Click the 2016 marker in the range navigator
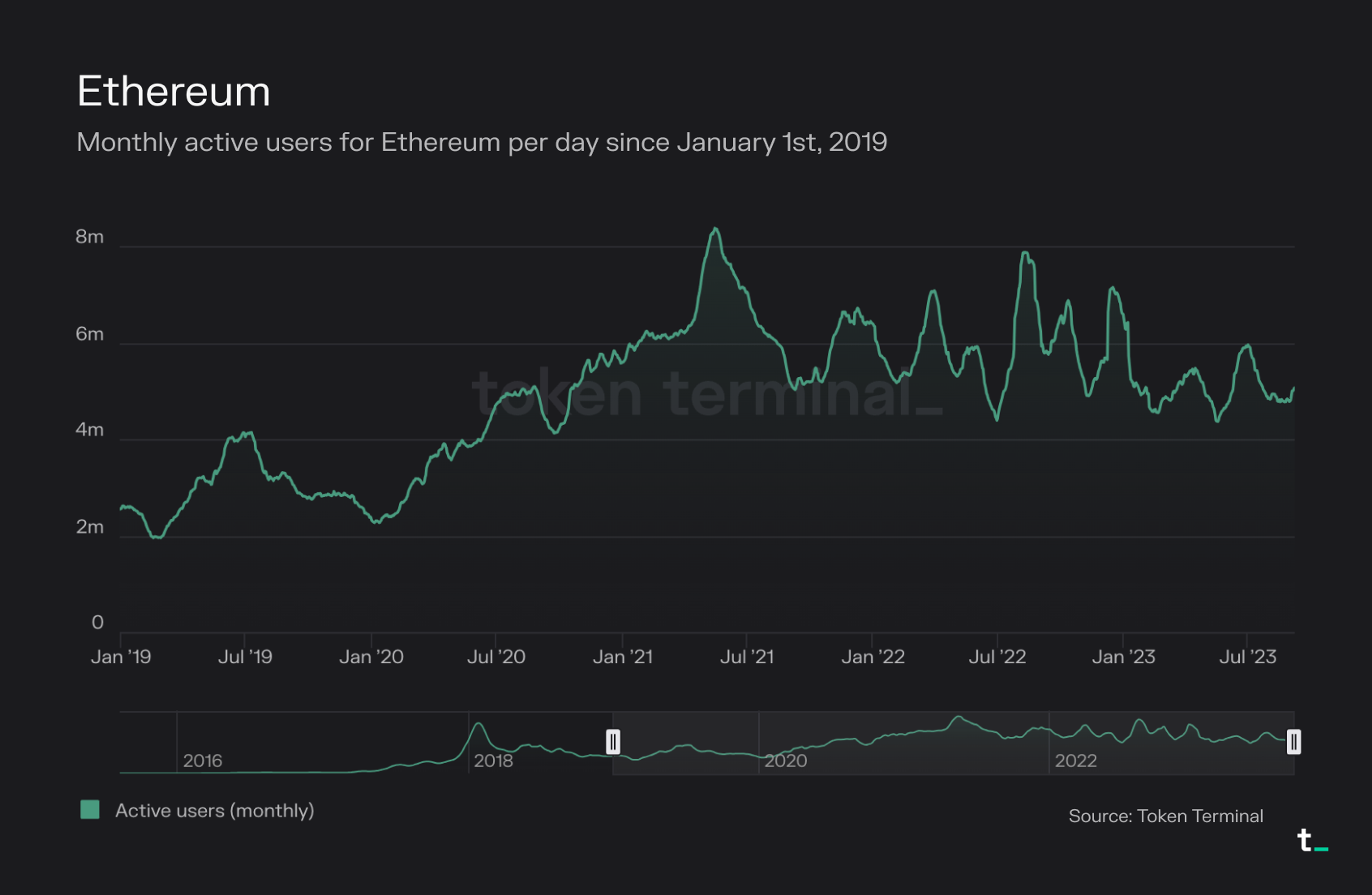Viewport: 1372px width, 895px height. point(202,761)
